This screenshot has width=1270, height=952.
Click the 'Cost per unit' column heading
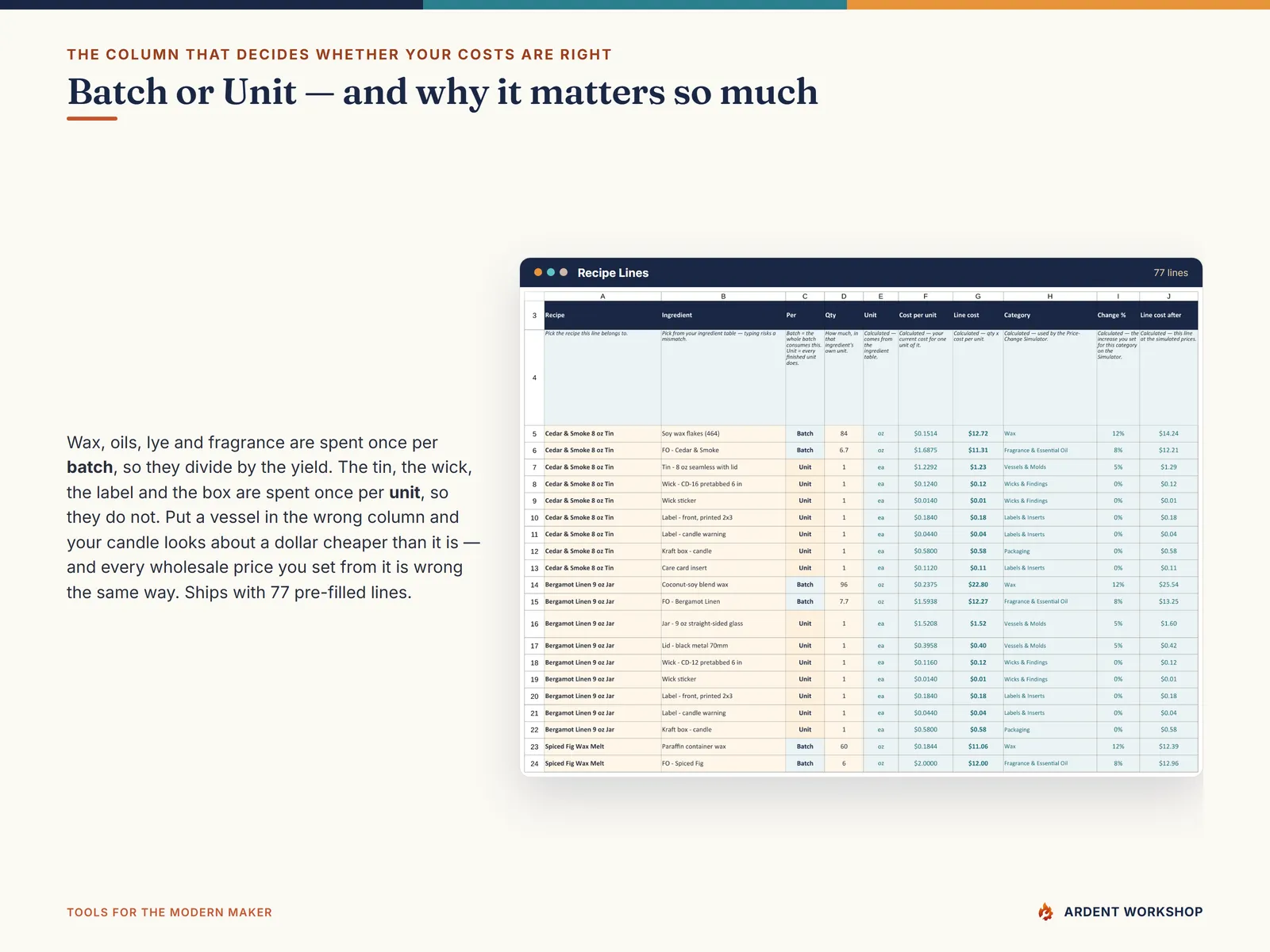(918, 315)
